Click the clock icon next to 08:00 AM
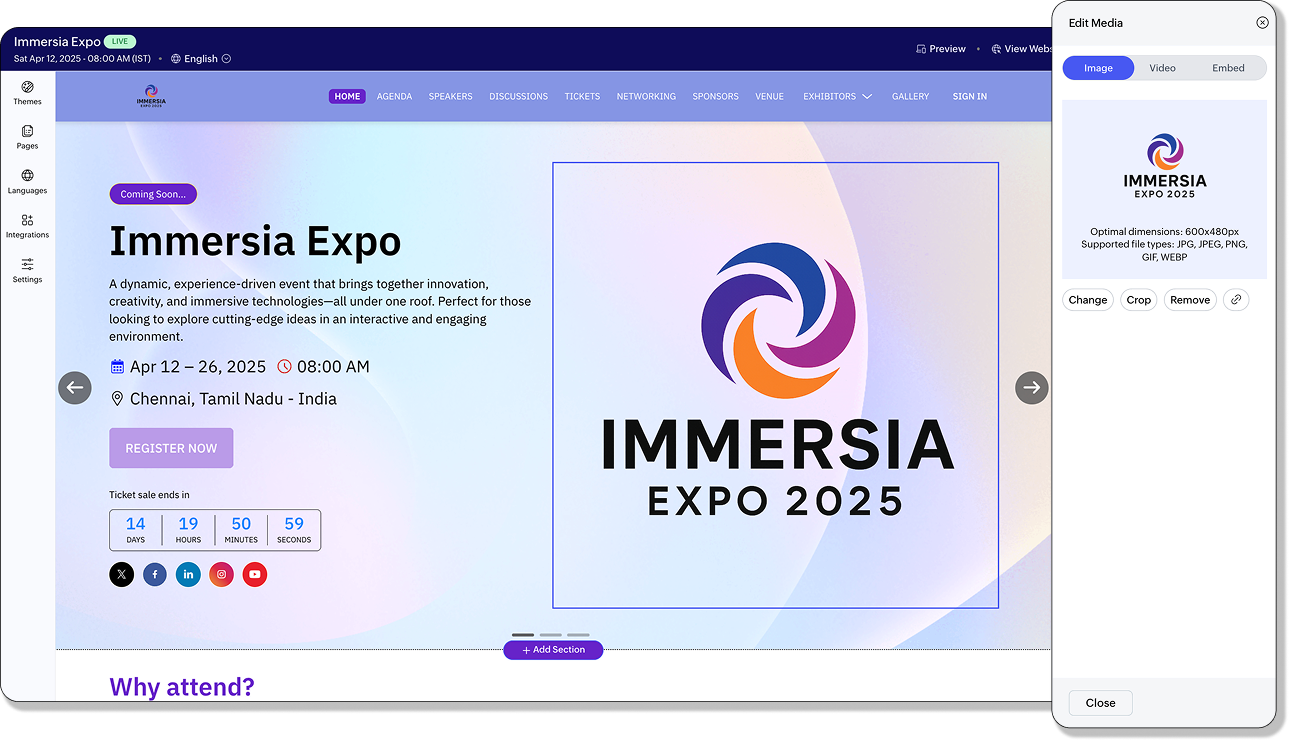1289x741 pixels. [x=284, y=367]
